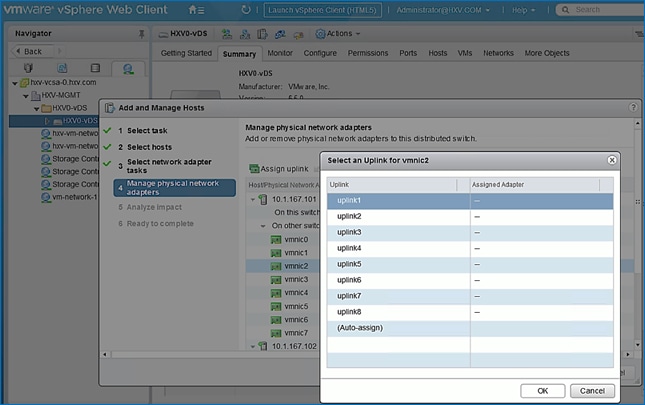Open the Administrator@HXV.COM dropdown
This screenshot has height=405, width=645.
coord(443,10)
